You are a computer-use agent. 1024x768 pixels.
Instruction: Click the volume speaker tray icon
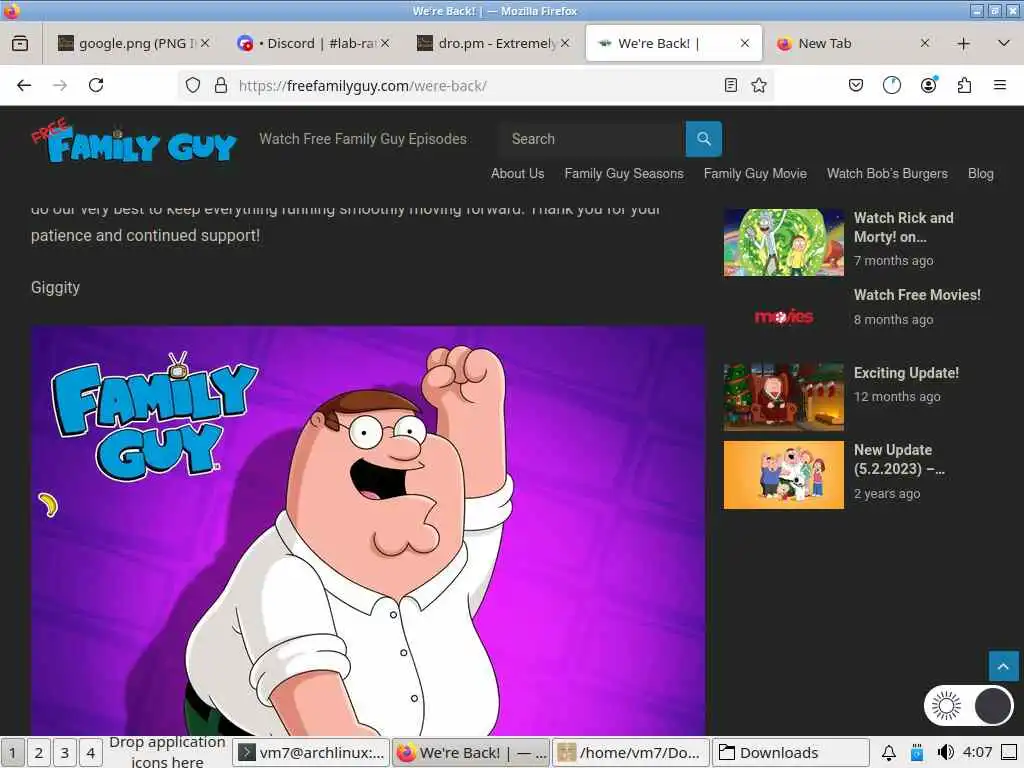coord(945,753)
